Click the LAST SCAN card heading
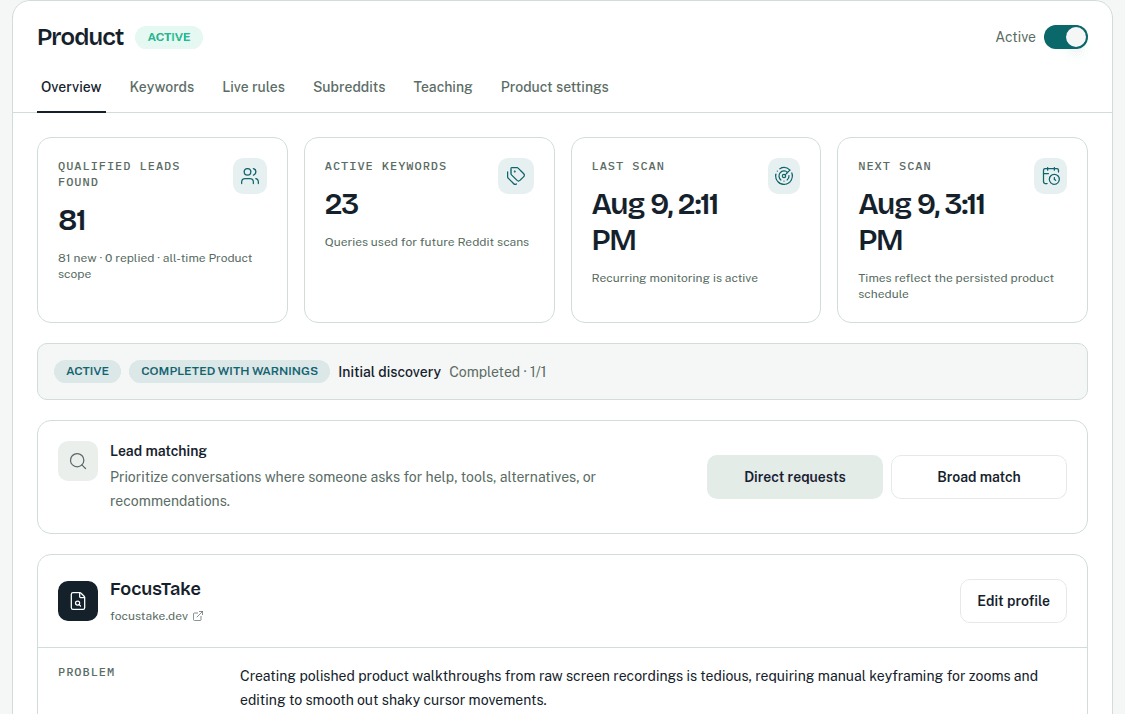This screenshot has height=714, width=1125. tap(628, 166)
